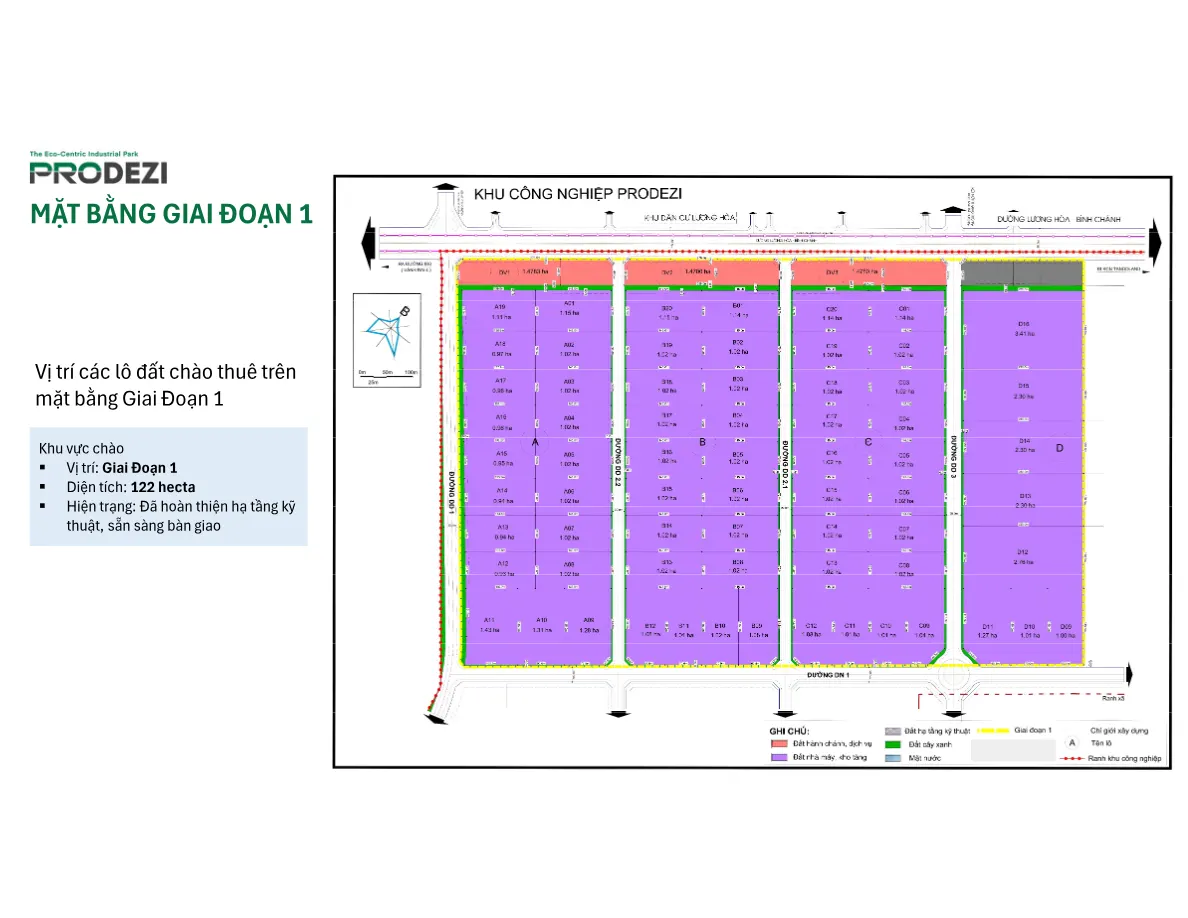Click the text 'Vị trí các lô đất chào thuê trên'
1188x918 pixels.
coord(165,372)
